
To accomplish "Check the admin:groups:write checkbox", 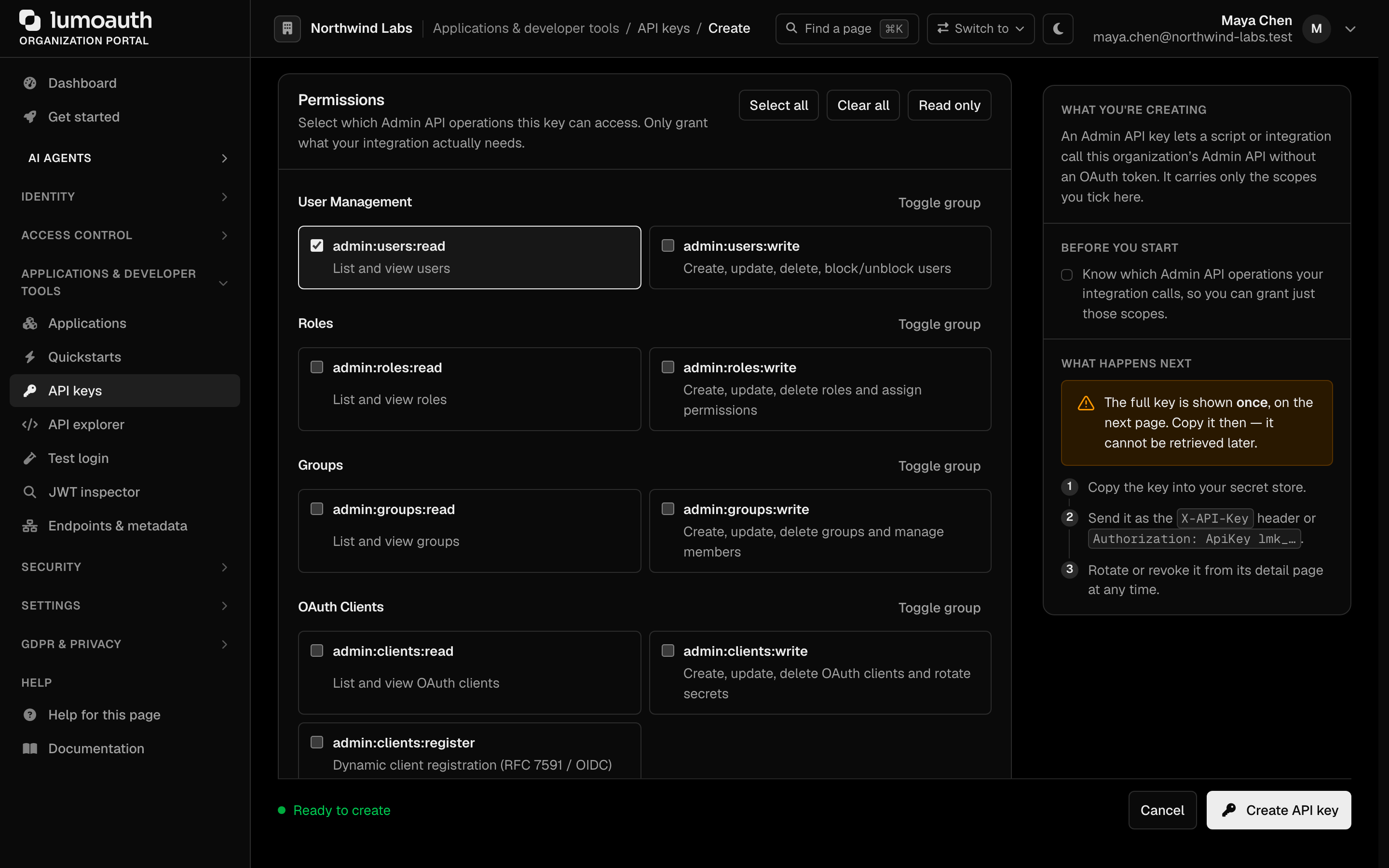I will tap(668, 509).
